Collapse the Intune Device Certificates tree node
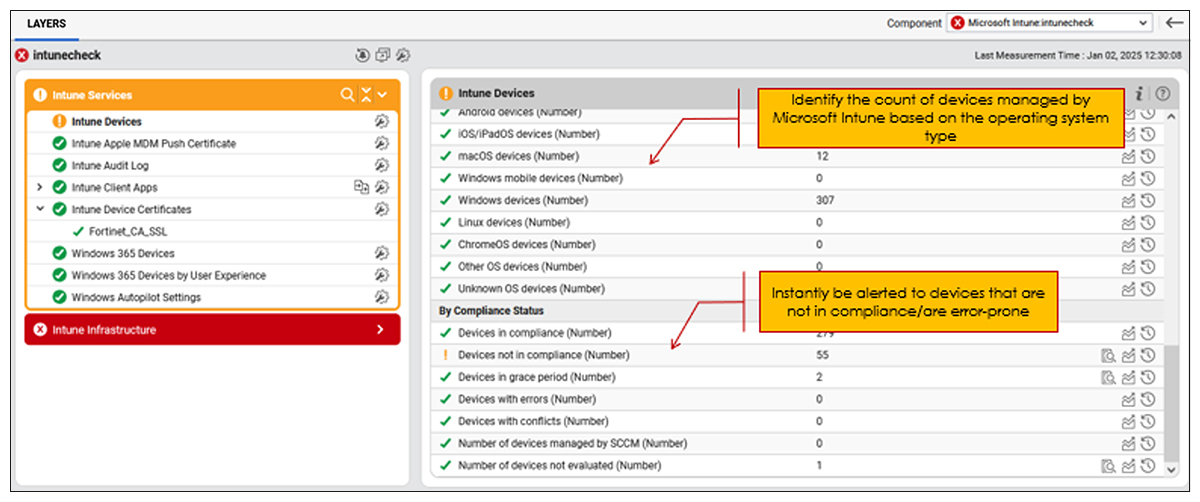The height and width of the screenshot is (502, 1200). tap(39, 209)
